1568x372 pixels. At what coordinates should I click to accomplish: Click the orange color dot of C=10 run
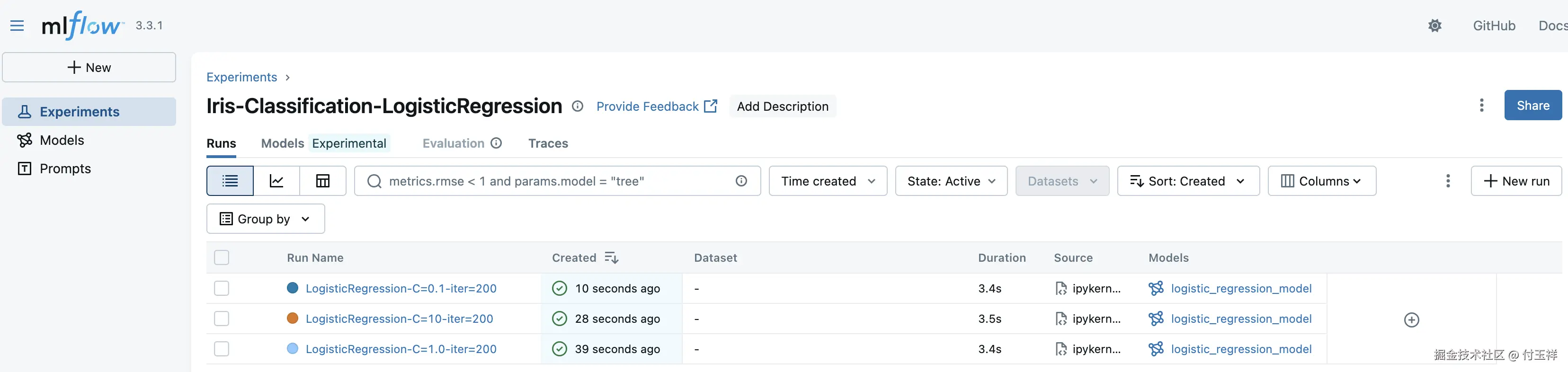pyautogui.click(x=293, y=319)
